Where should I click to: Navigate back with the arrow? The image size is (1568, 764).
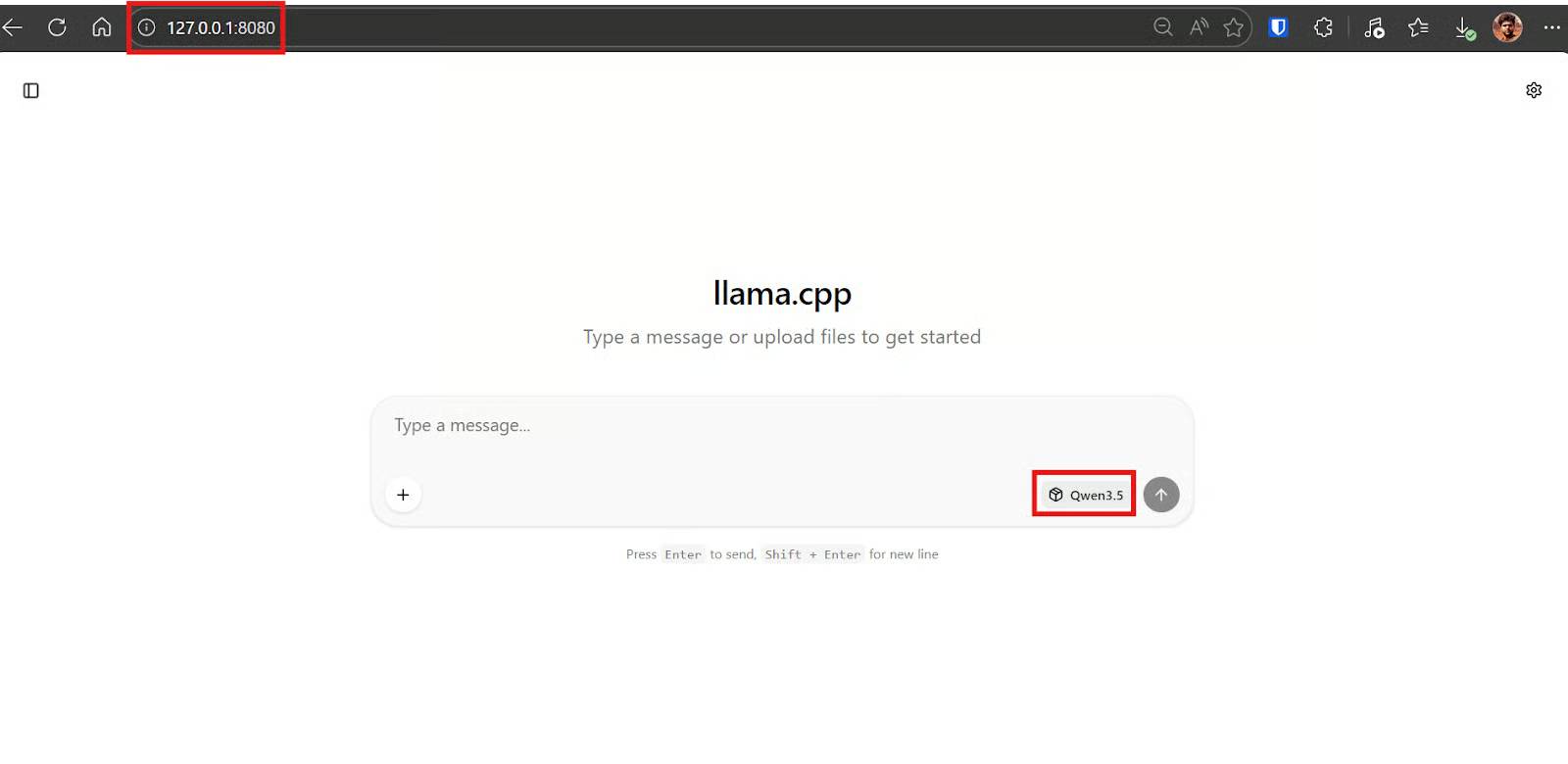[x=13, y=27]
